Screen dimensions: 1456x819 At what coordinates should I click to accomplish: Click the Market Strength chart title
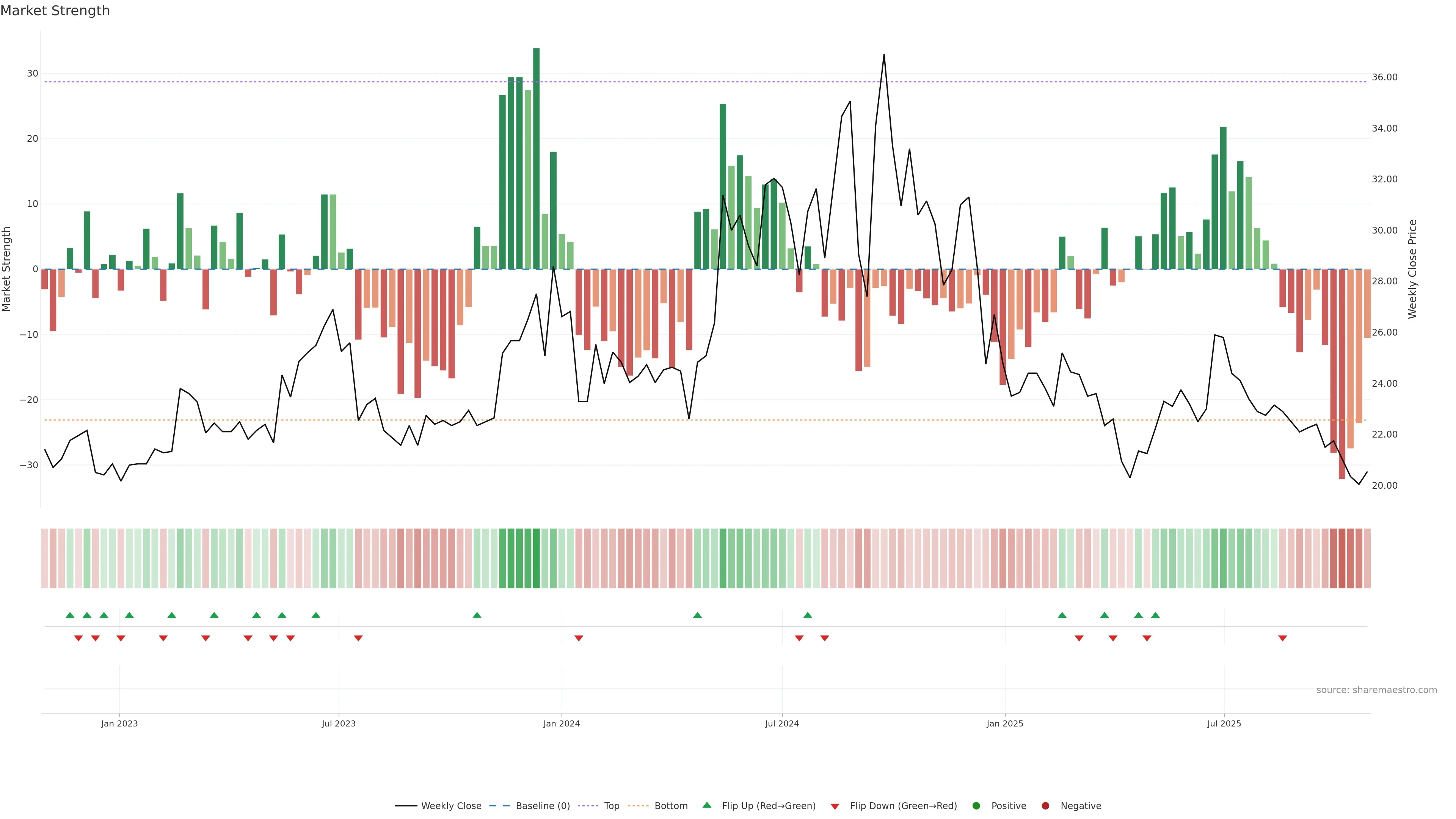55,11
